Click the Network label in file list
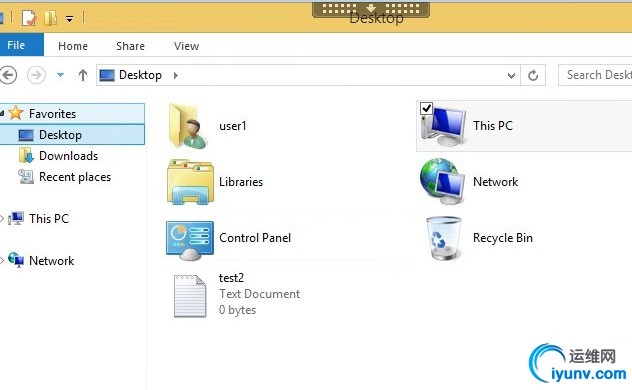Image resolution: width=632 pixels, height=390 pixels. (495, 182)
